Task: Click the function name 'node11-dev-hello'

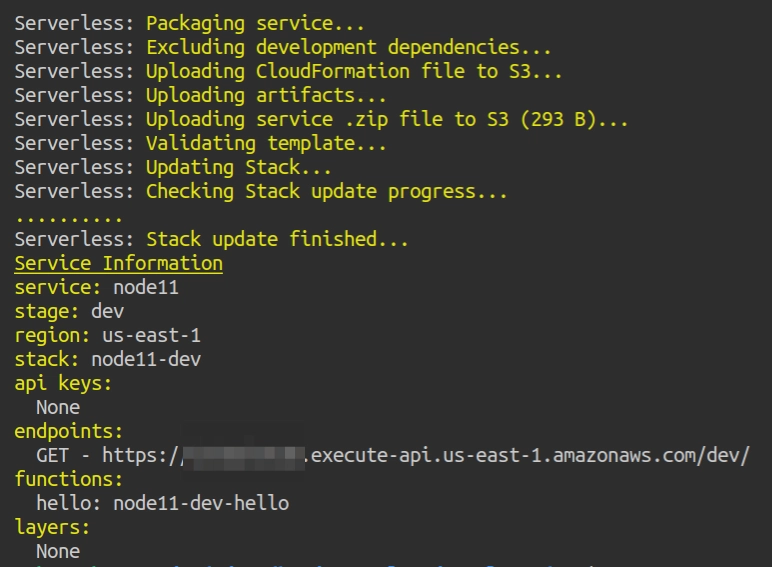Action: pyautogui.click(x=201, y=503)
